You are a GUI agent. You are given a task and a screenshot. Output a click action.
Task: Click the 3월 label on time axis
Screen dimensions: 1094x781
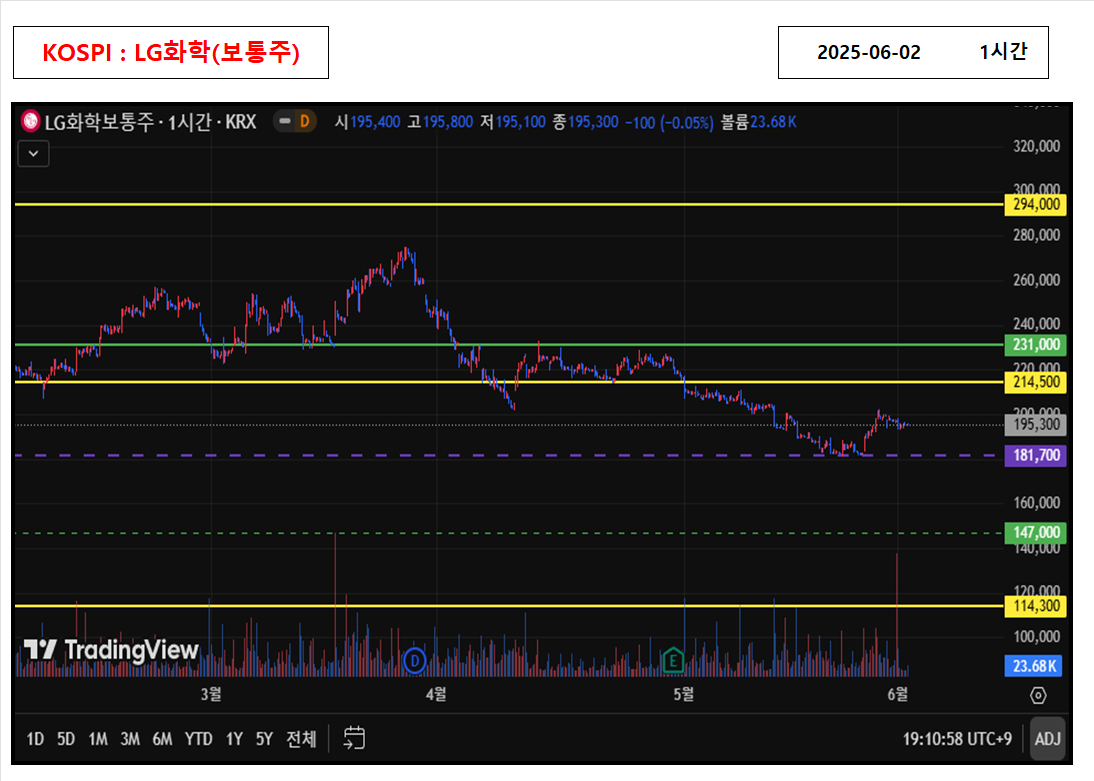(211, 694)
